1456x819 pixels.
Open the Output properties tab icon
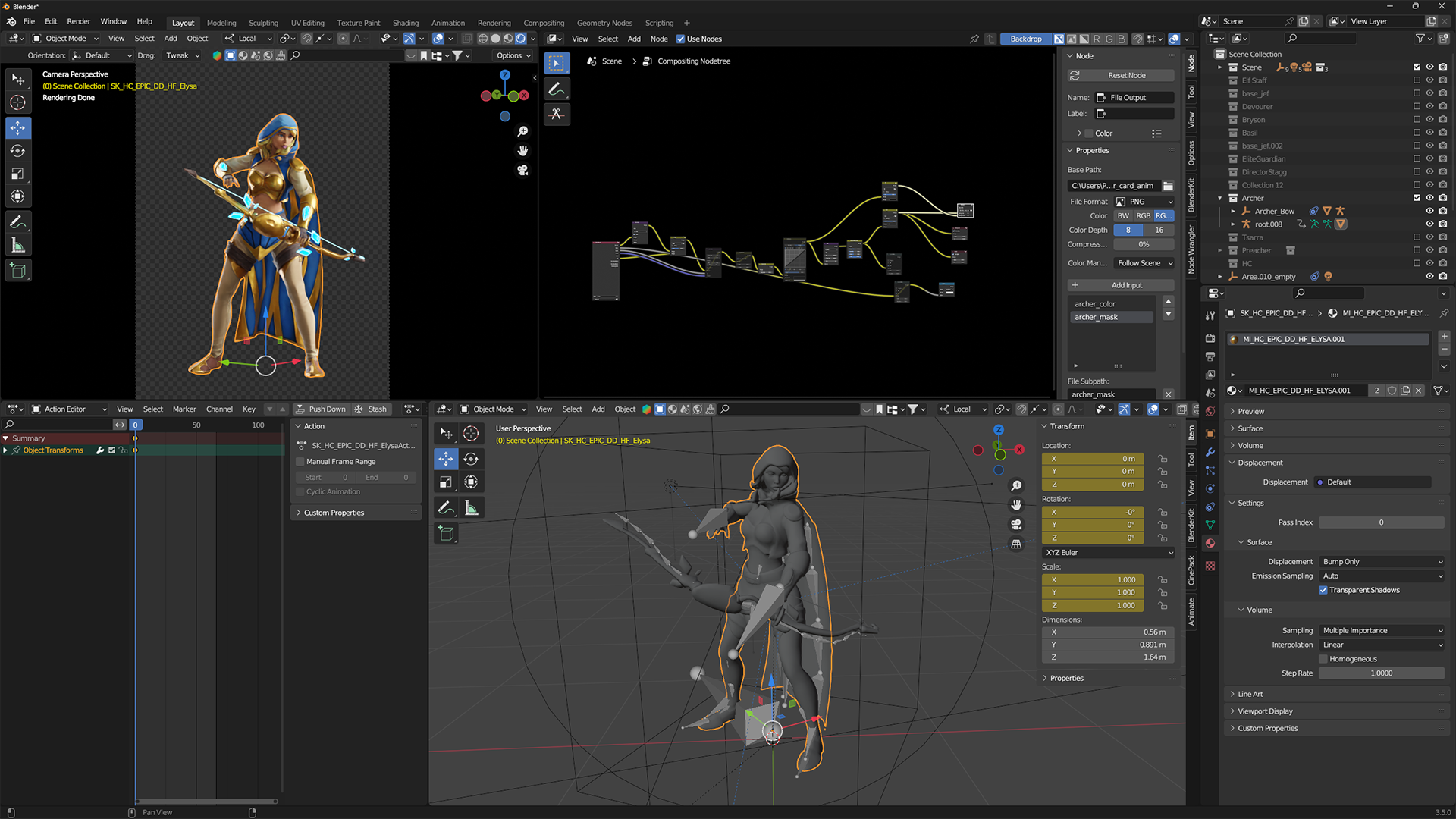[1210, 356]
